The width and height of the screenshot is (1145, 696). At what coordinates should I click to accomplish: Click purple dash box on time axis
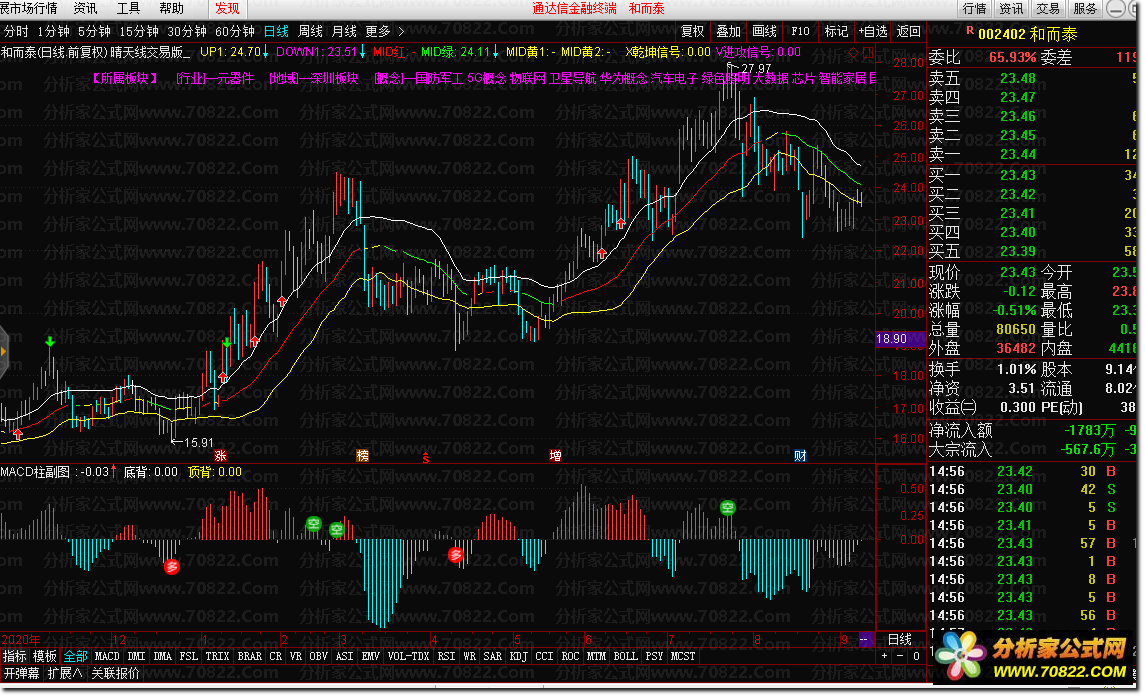tap(865, 639)
